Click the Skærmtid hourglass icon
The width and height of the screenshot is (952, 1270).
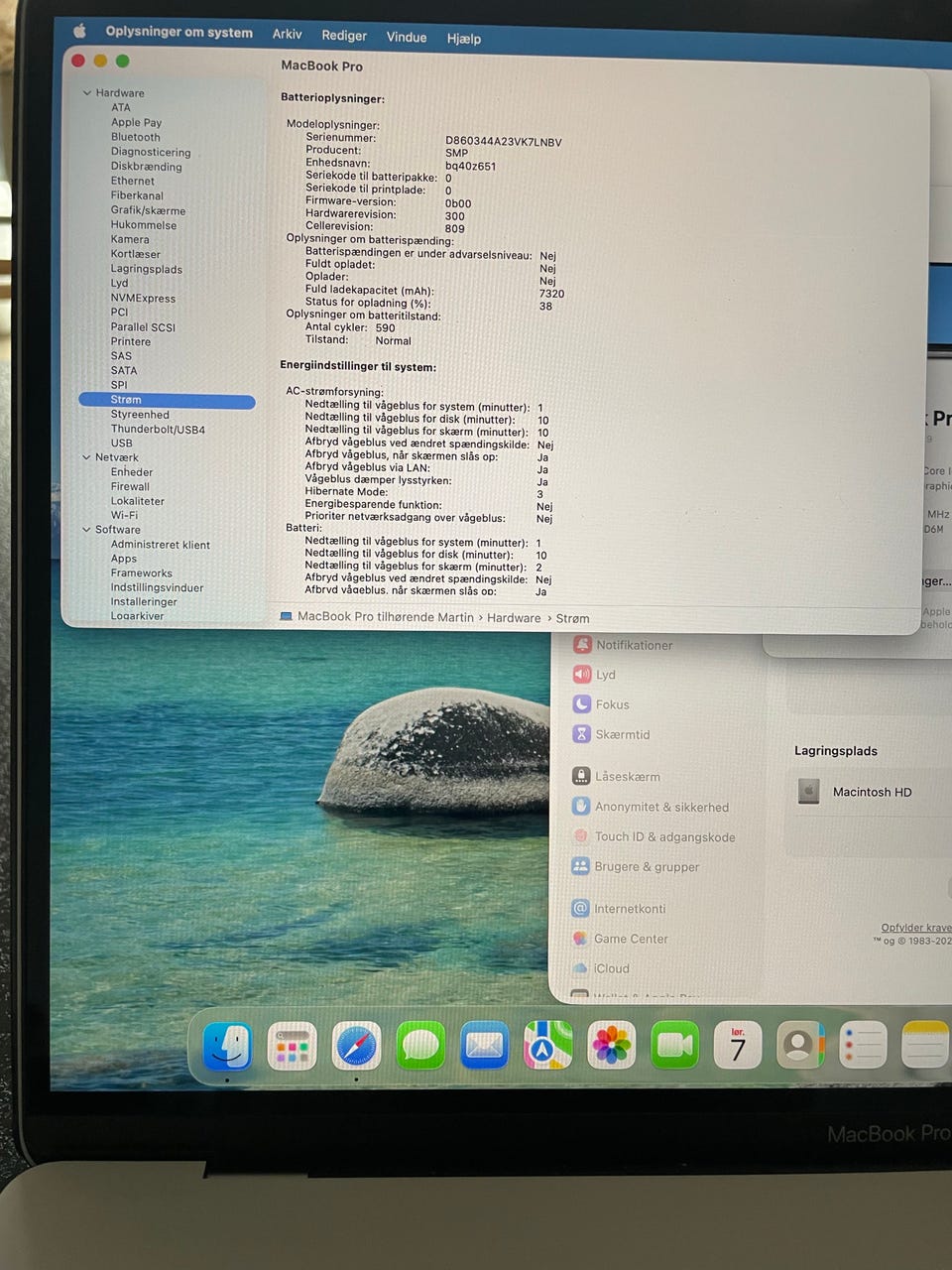[582, 734]
